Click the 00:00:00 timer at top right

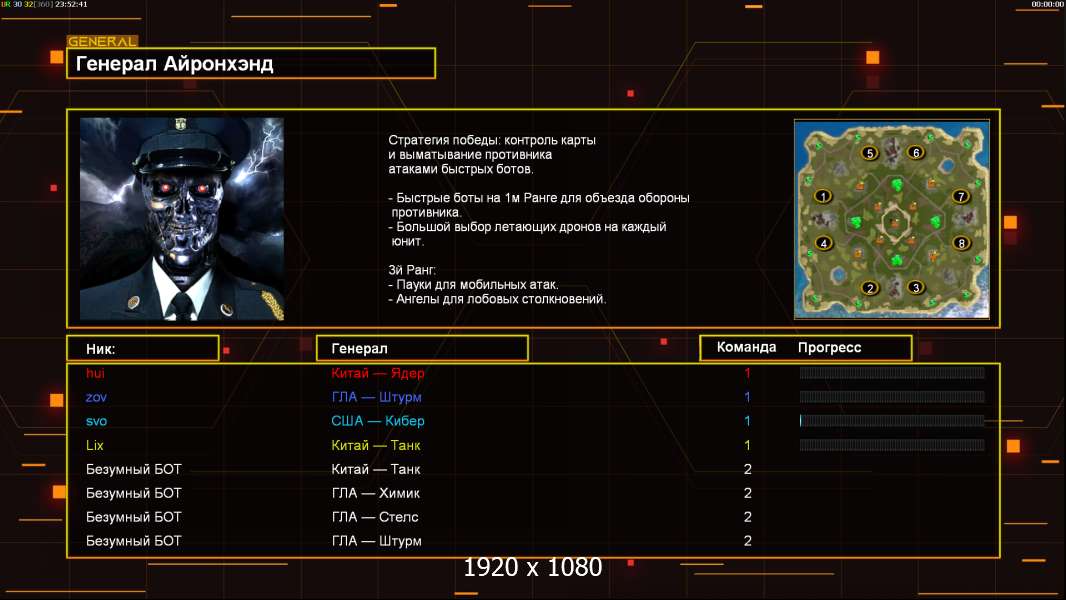coord(1047,4)
